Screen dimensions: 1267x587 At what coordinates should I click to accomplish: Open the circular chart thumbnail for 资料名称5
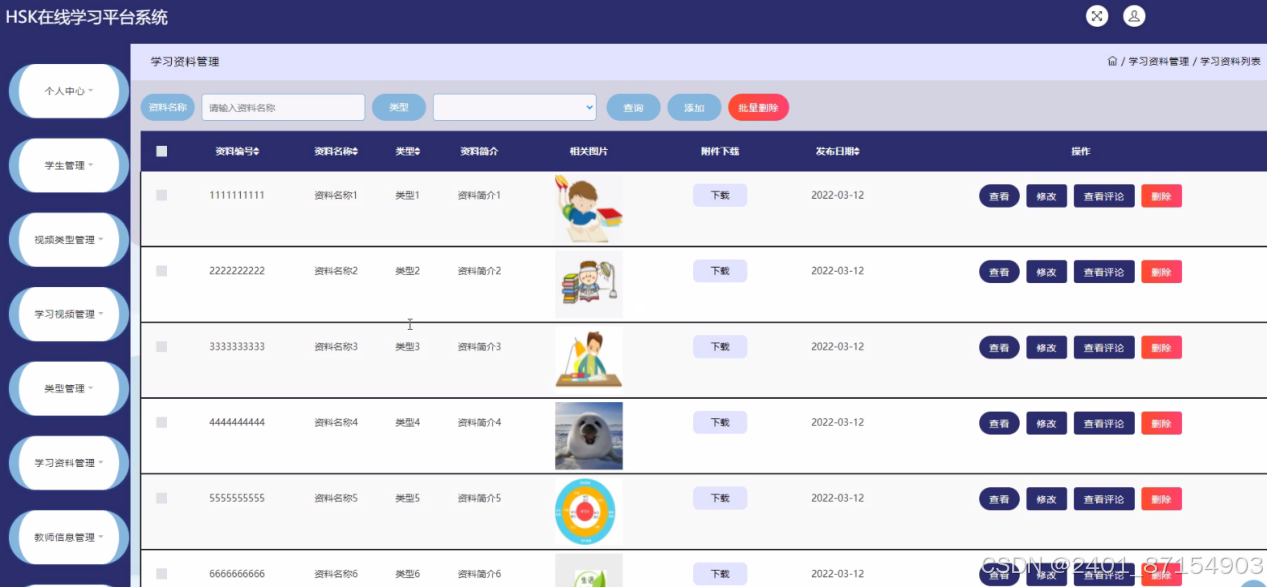(589, 512)
